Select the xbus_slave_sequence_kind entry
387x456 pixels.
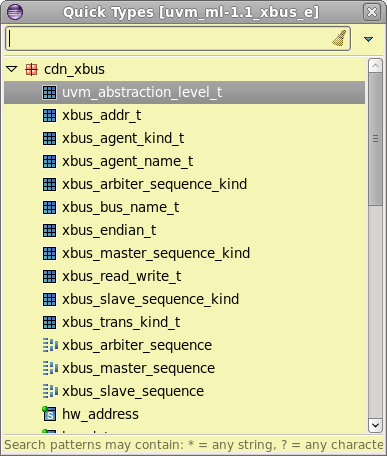[151, 299]
